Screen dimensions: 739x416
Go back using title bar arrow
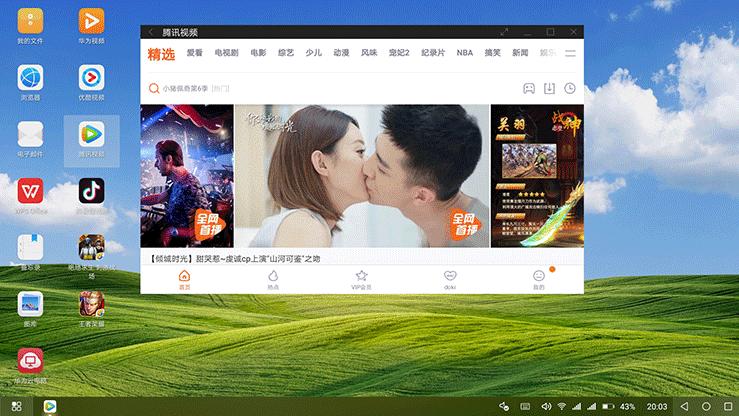(x=151, y=32)
